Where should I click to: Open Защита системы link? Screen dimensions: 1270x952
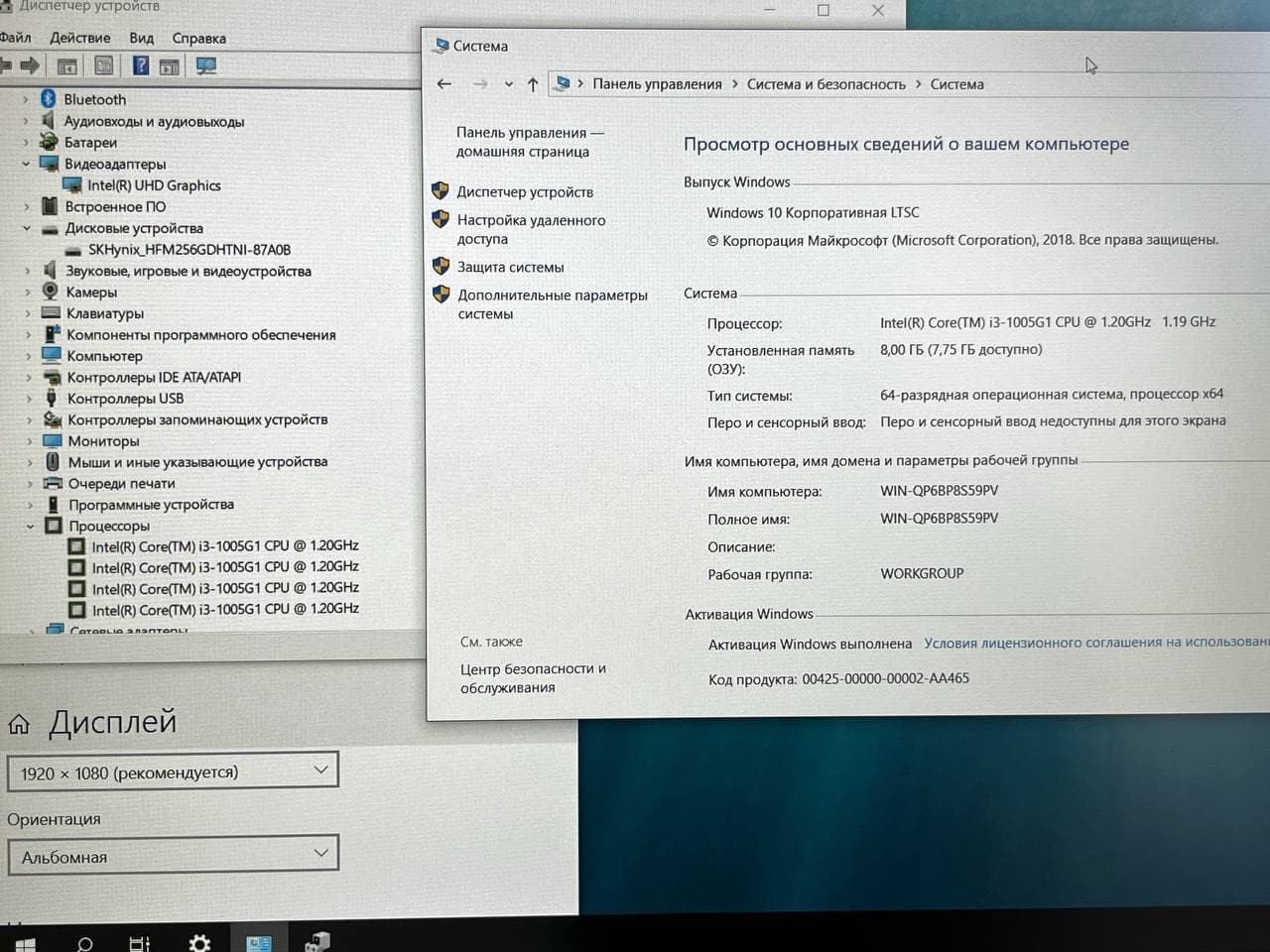click(x=510, y=267)
